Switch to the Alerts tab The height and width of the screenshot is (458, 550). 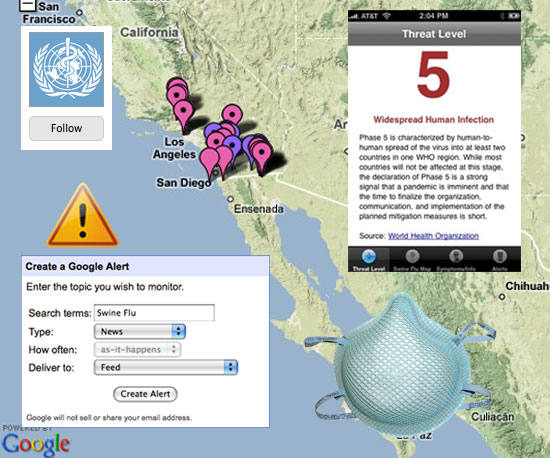[x=499, y=260]
